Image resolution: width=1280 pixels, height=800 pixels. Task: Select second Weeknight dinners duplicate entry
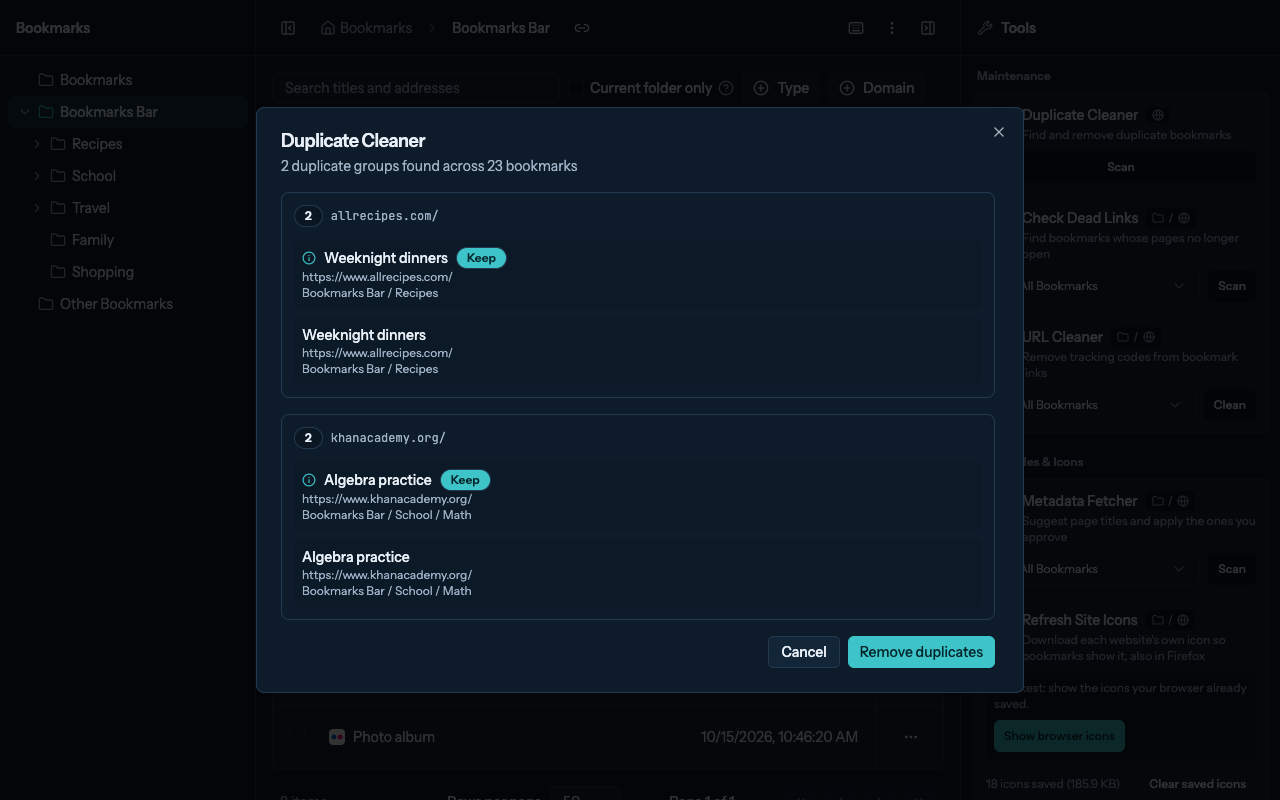[x=637, y=351]
